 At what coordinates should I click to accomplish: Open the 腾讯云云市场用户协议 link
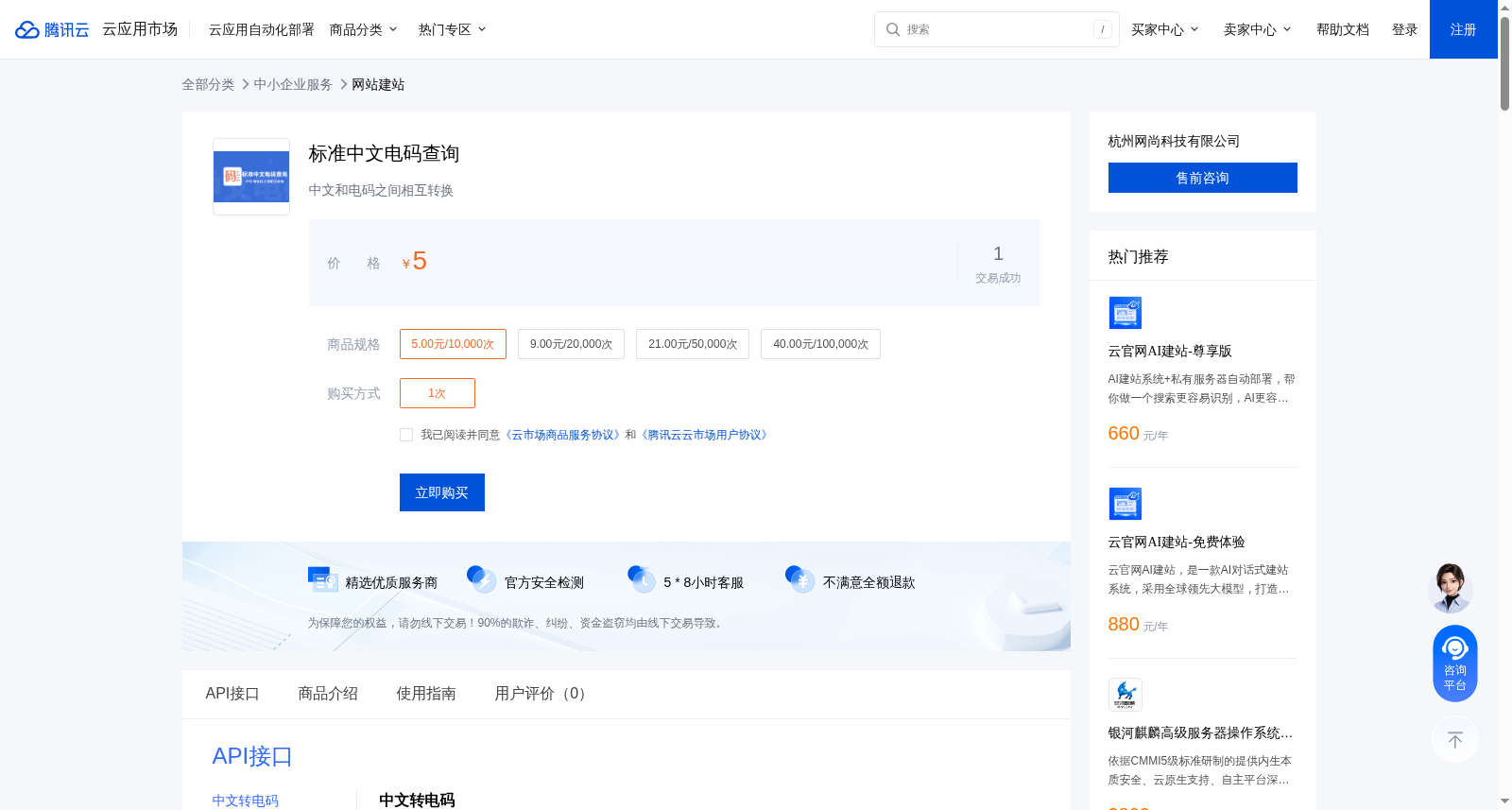(x=705, y=435)
